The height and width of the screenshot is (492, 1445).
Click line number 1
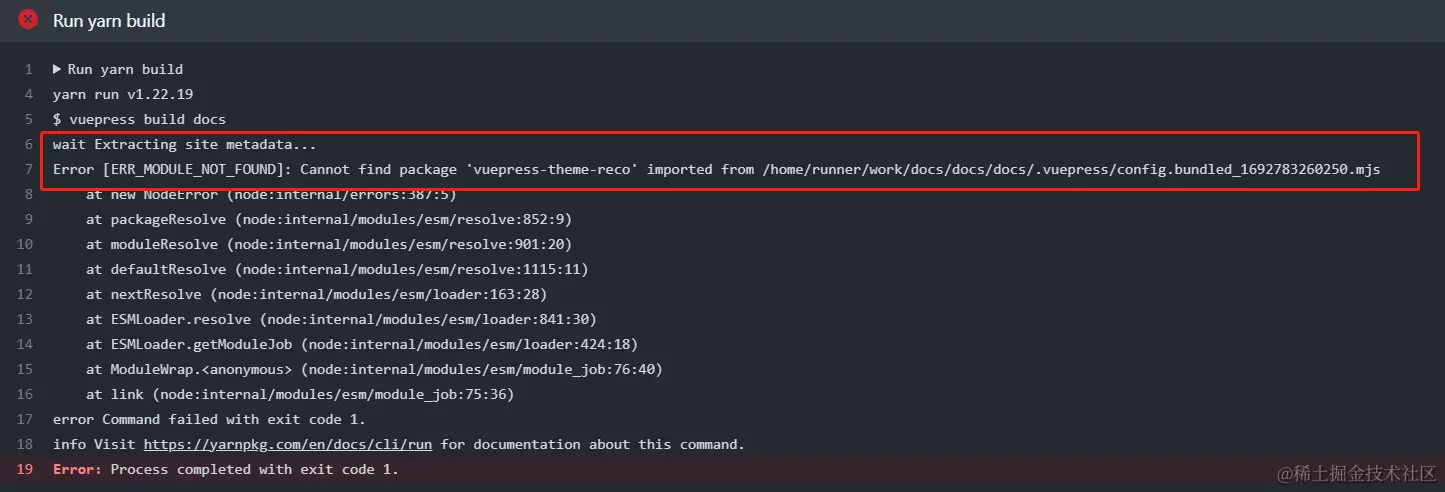[x=28, y=69]
